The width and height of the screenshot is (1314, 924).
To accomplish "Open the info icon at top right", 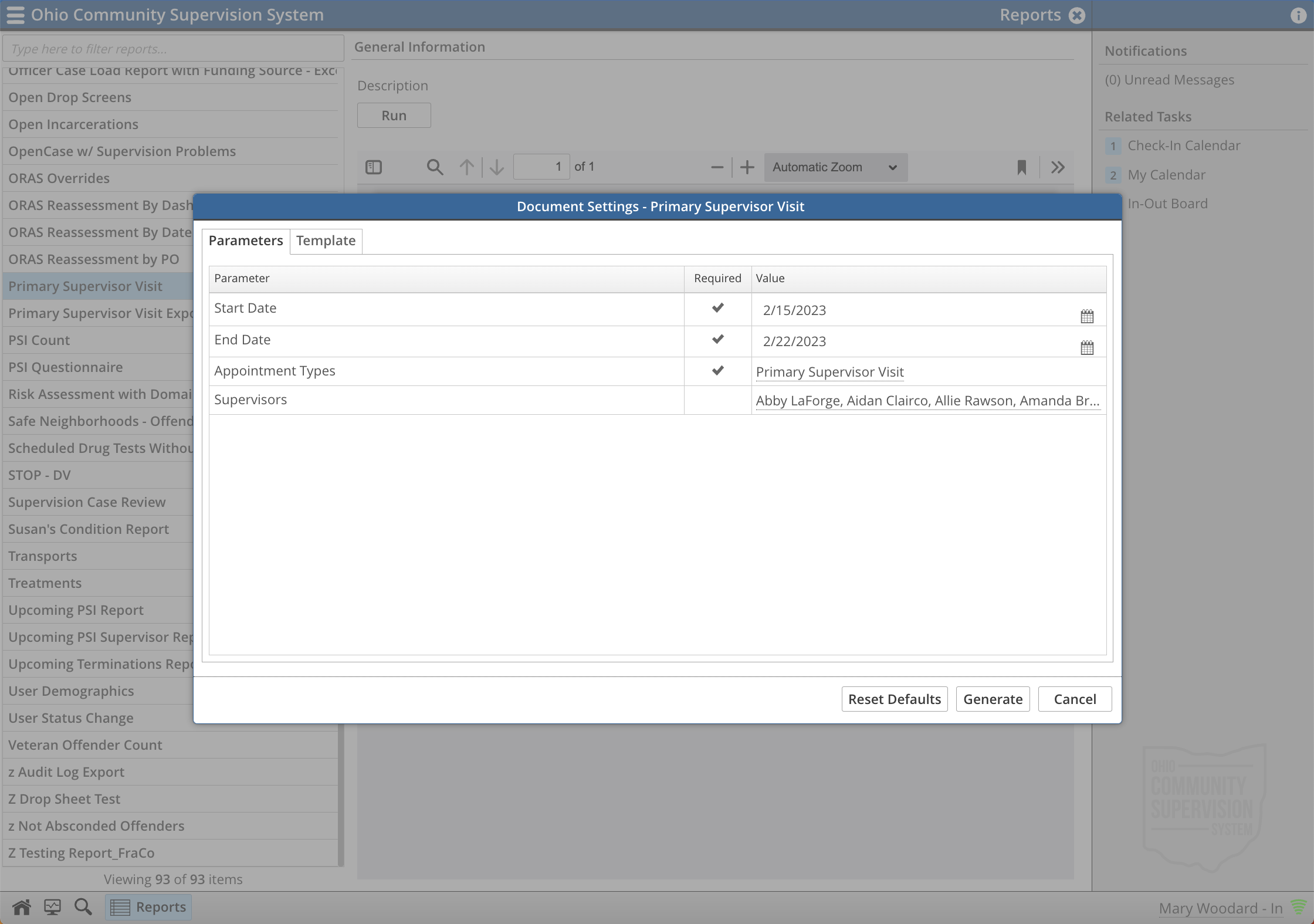I will click(1298, 15).
